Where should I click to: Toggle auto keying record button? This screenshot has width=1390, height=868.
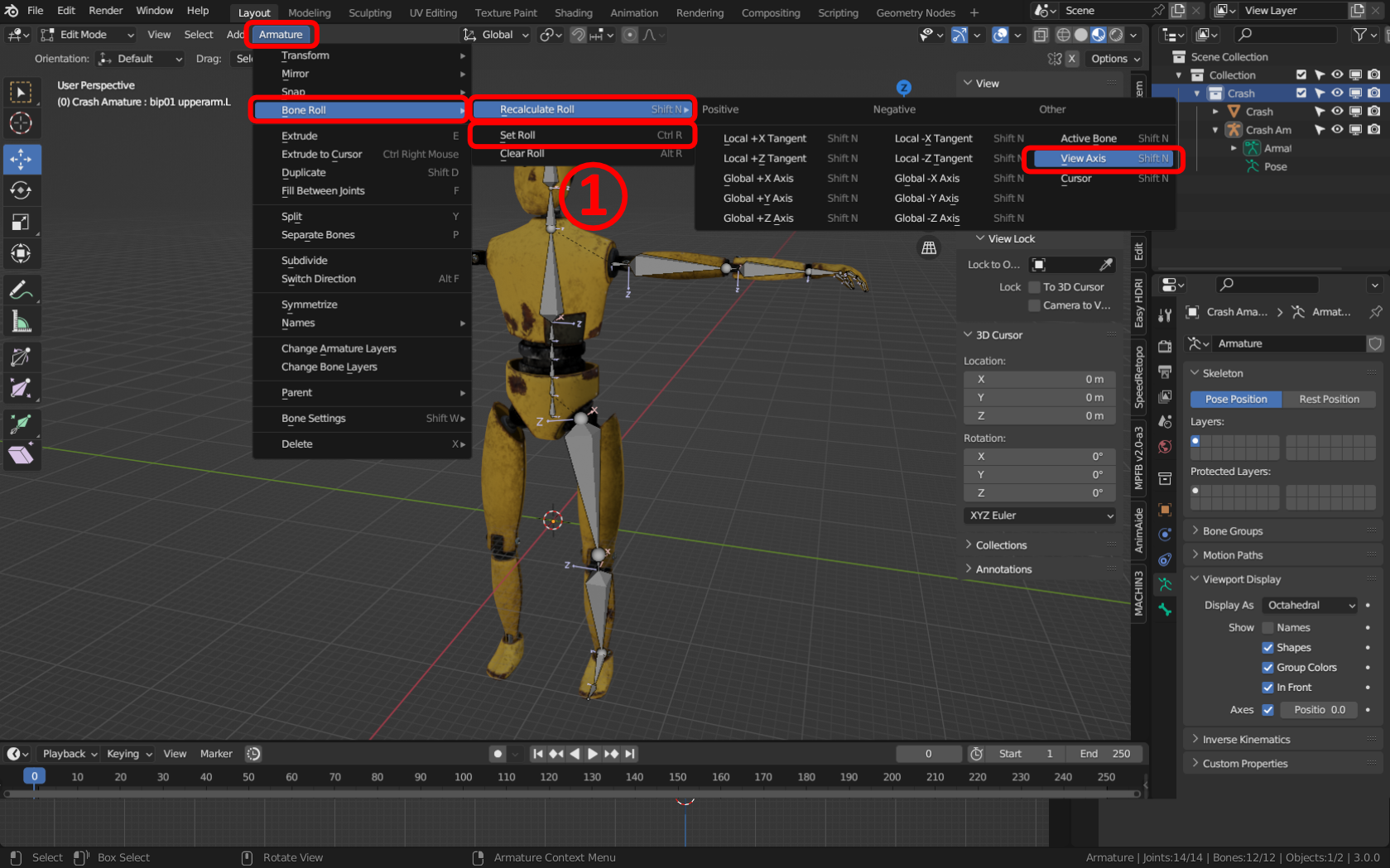coord(498,754)
